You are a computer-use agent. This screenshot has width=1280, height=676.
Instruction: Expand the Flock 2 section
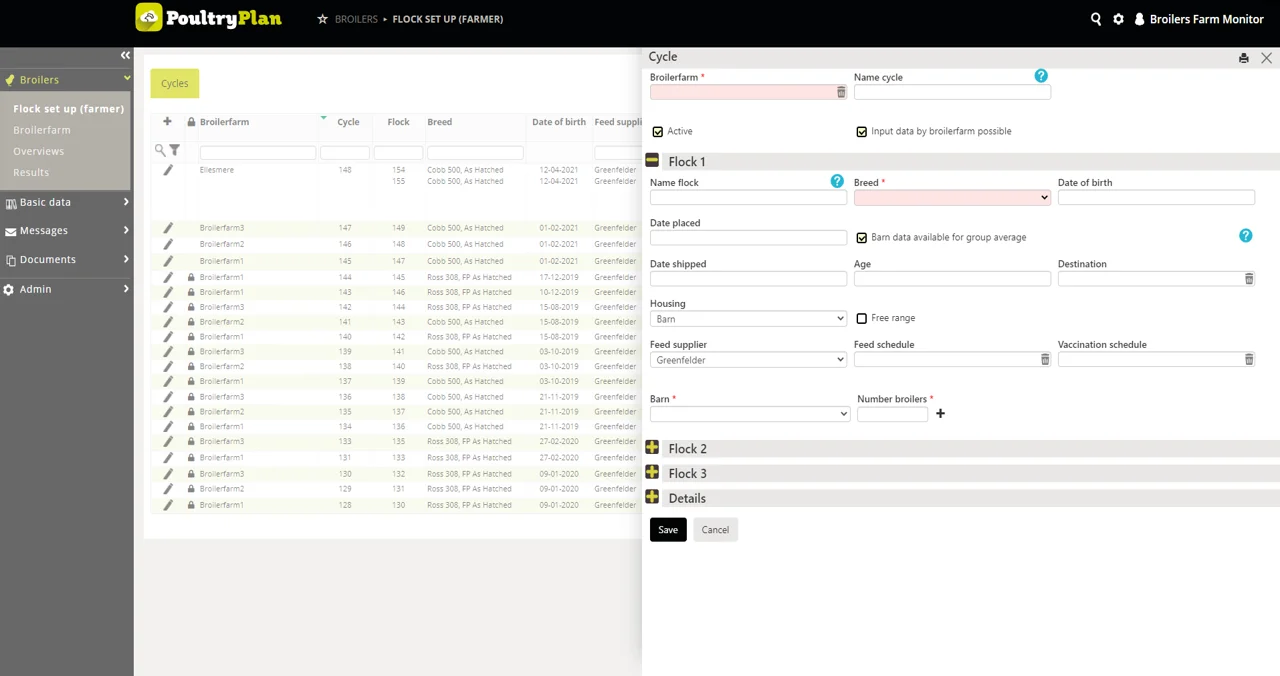652,448
